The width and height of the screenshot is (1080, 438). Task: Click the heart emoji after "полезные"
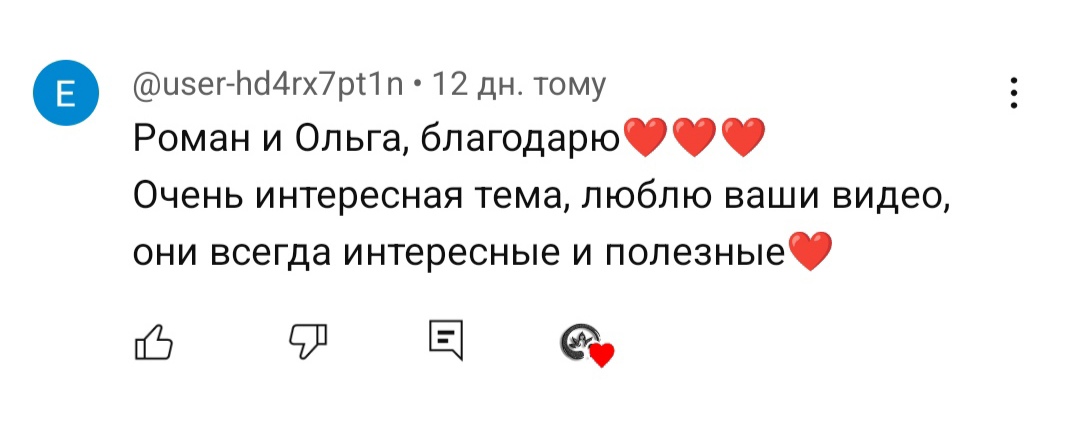(x=810, y=251)
